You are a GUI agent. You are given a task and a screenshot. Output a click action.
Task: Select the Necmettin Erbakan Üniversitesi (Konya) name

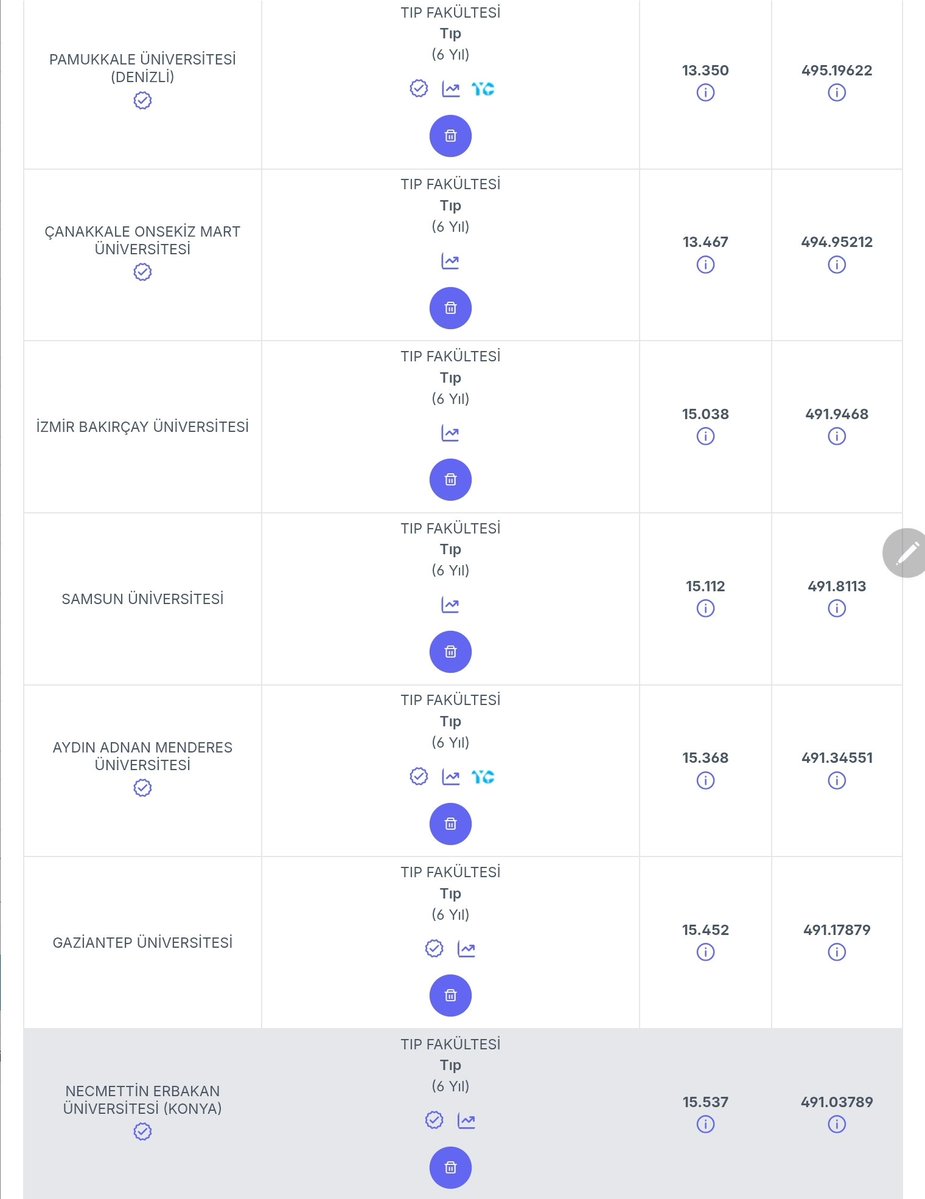pyautogui.click(x=142, y=1100)
